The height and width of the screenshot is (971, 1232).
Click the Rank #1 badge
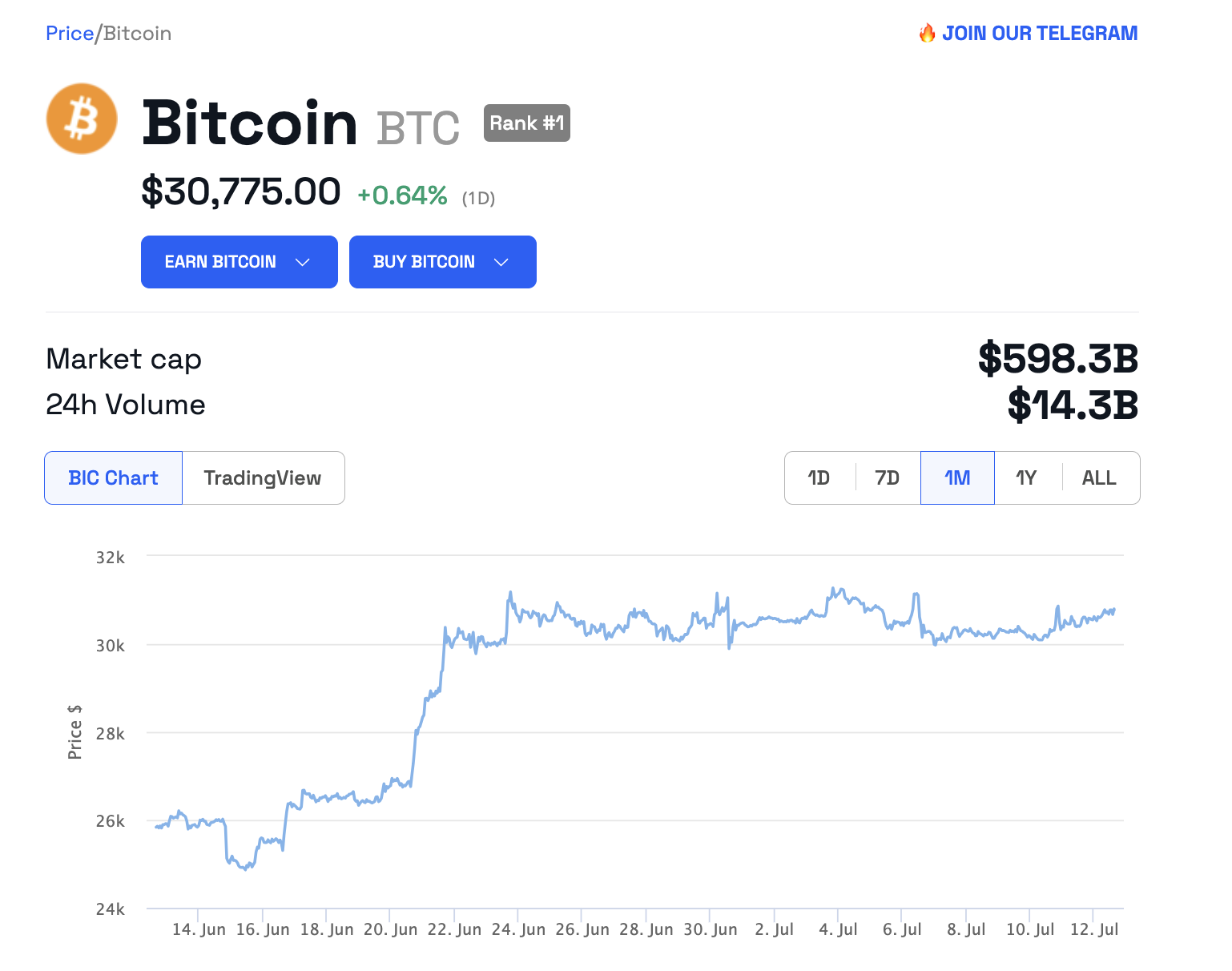pyautogui.click(x=526, y=123)
